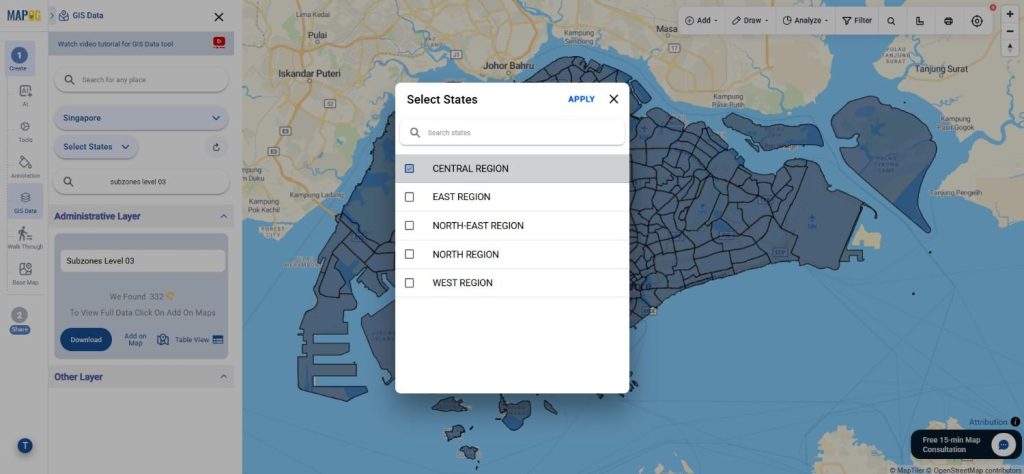
Task: Click the table icon beside Table View
Action: pyautogui.click(x=218, y=340)
